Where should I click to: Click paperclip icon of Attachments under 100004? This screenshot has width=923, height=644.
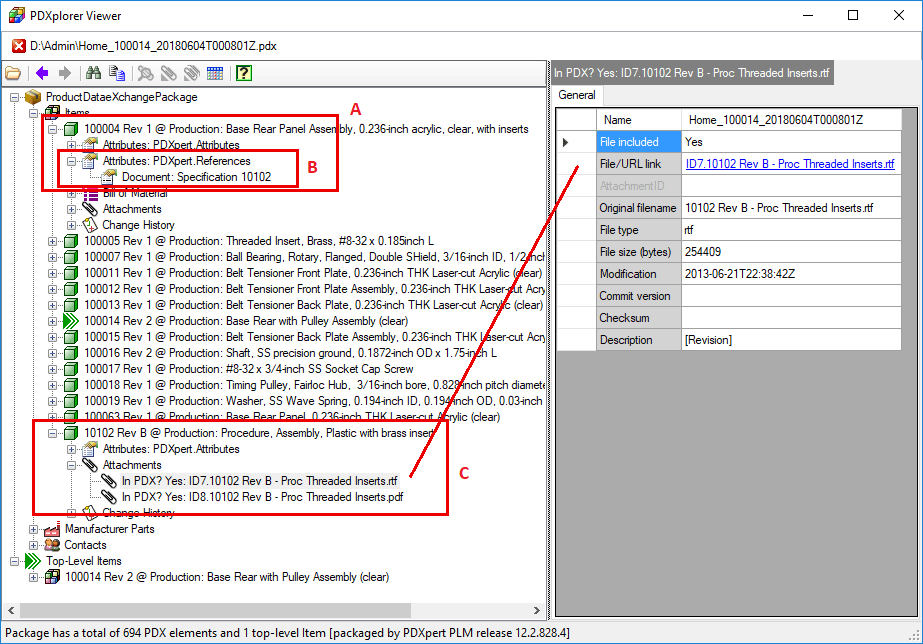click(x=89, y=208)
